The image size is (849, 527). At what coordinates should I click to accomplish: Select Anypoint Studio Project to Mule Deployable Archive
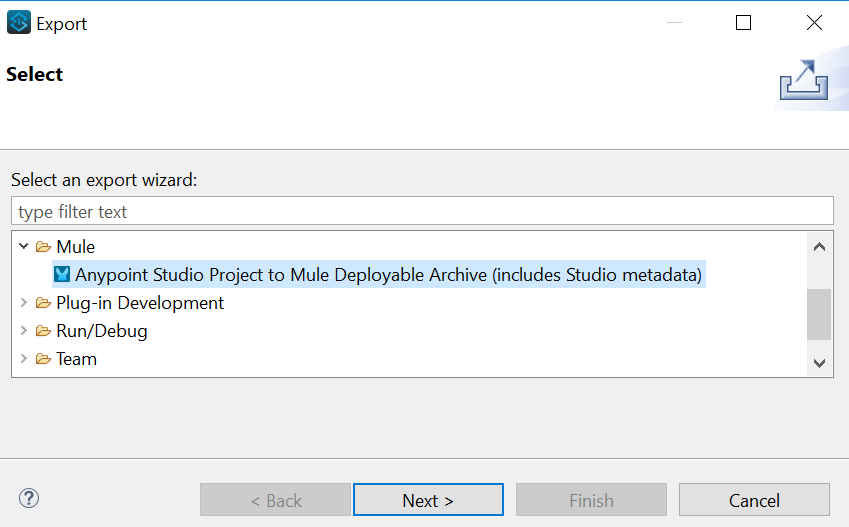[x=388, y=274]
